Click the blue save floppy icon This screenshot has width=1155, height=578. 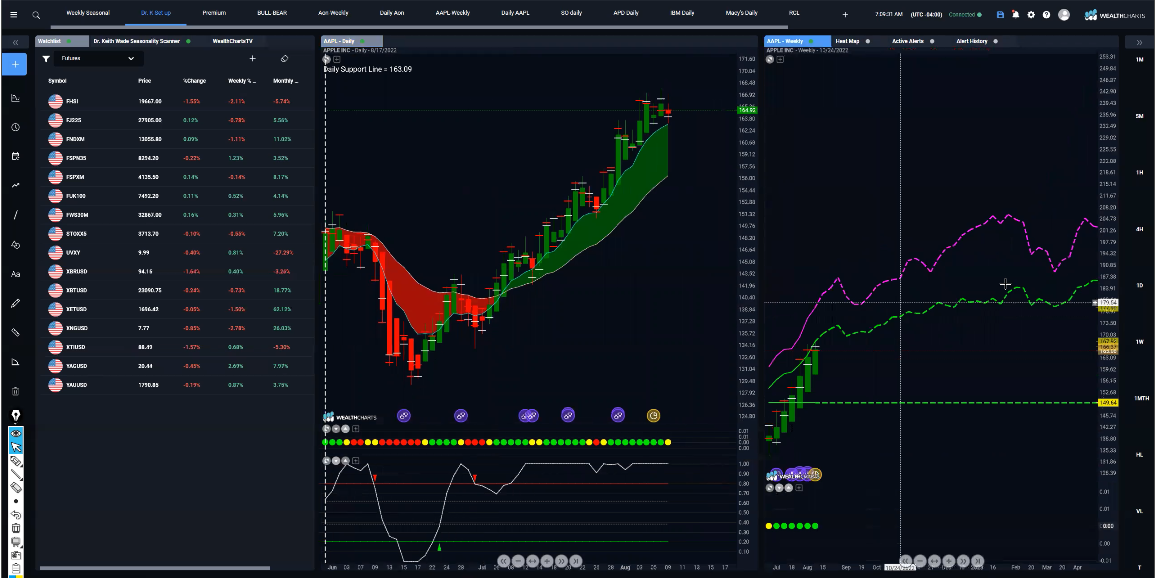(1000, 14)
